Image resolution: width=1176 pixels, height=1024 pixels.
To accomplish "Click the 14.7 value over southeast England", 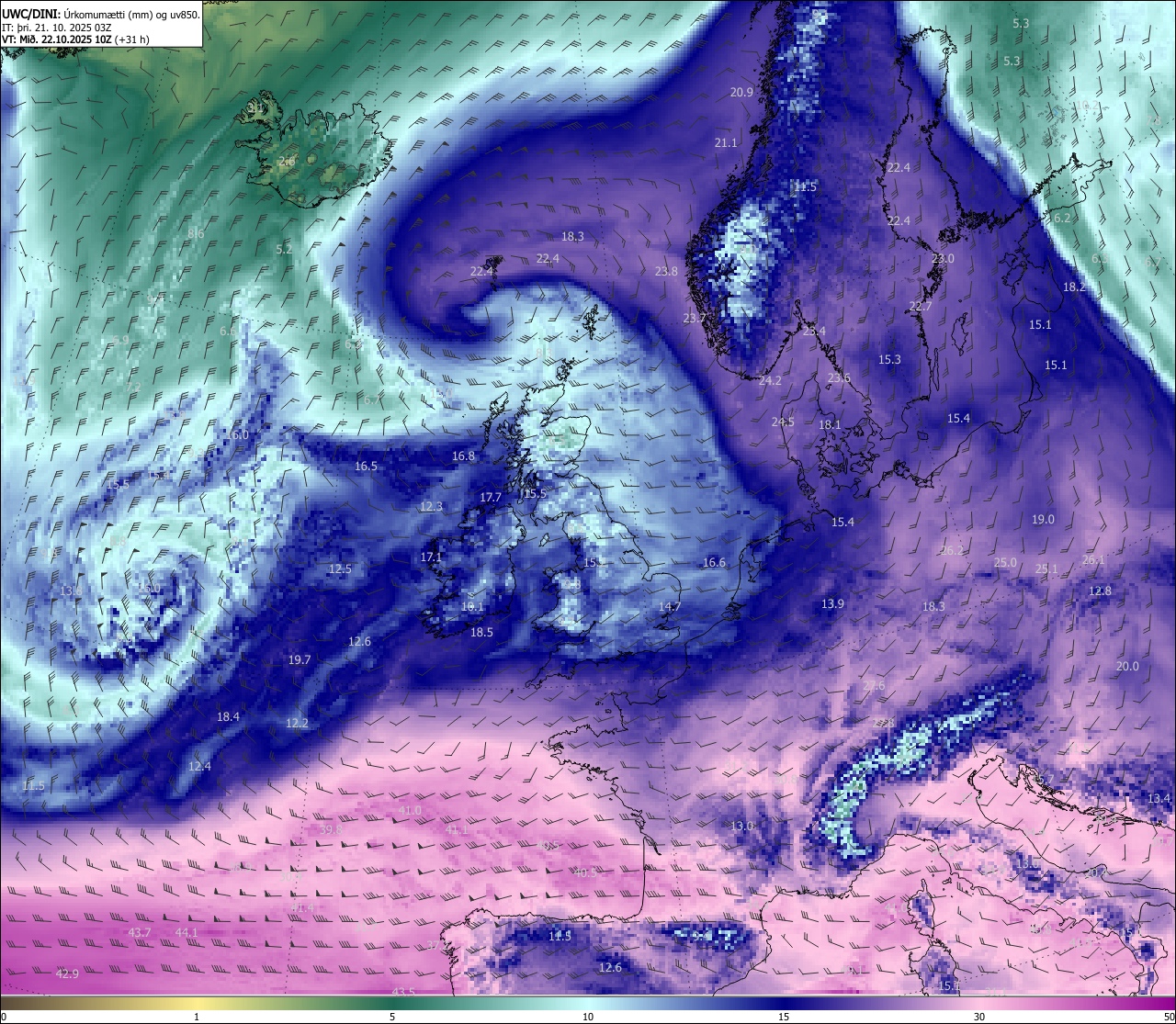I will point(670,606).
